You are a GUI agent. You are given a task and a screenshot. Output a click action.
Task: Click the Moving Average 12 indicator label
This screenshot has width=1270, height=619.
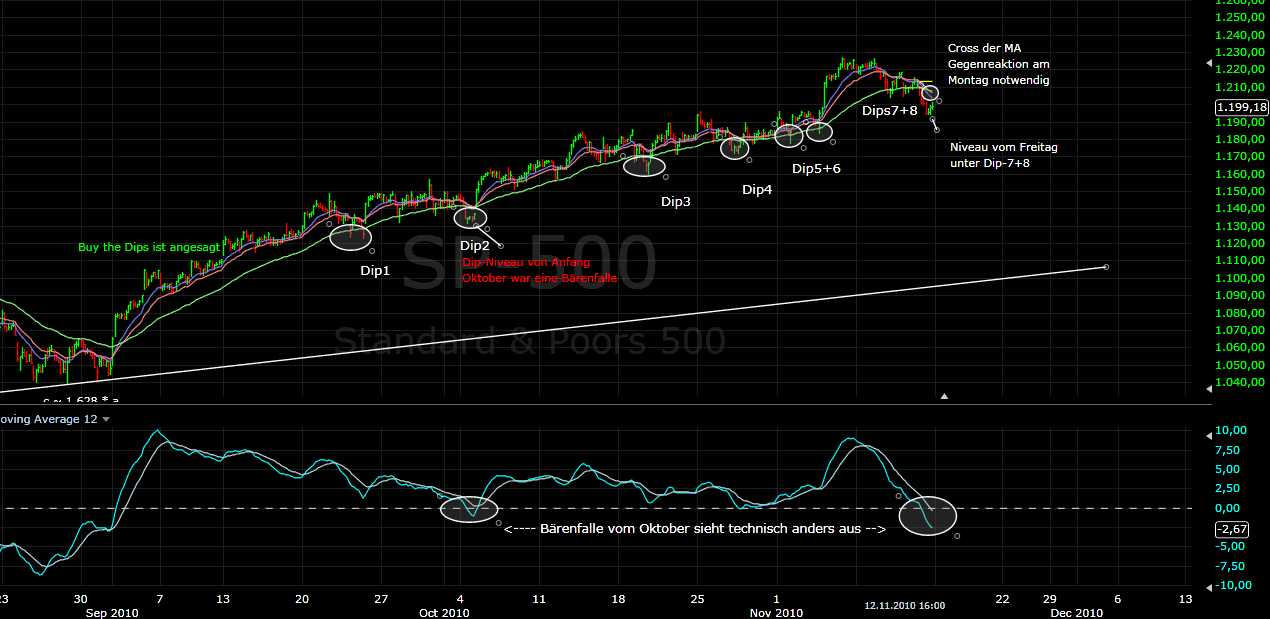click(x=49, y=419)
